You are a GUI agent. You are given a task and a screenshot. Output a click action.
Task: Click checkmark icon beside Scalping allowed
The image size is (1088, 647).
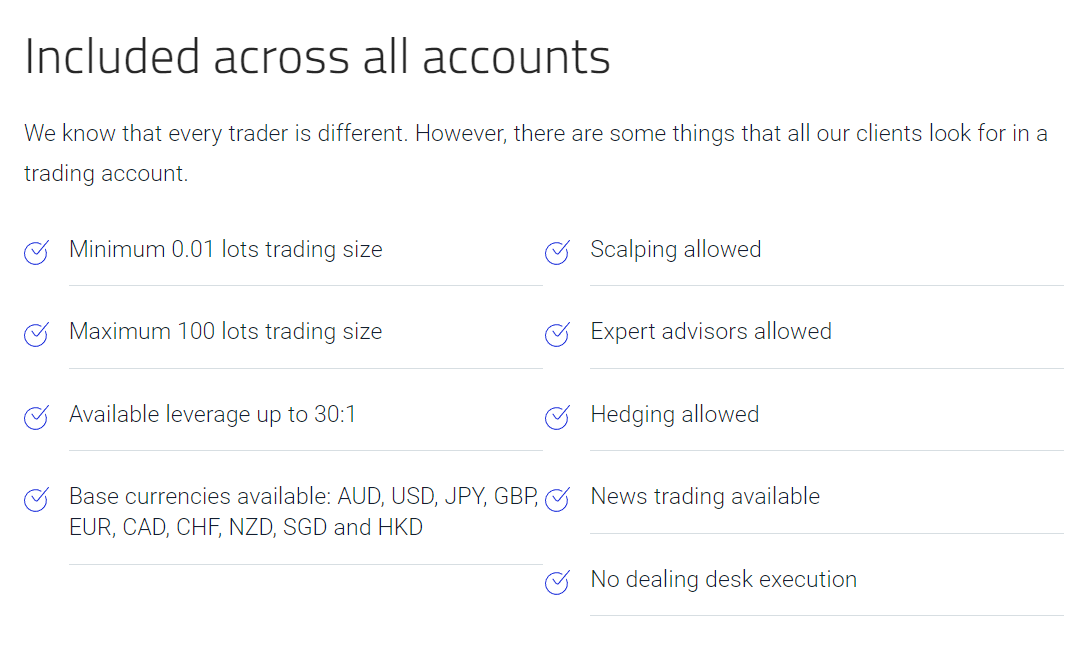557,252
